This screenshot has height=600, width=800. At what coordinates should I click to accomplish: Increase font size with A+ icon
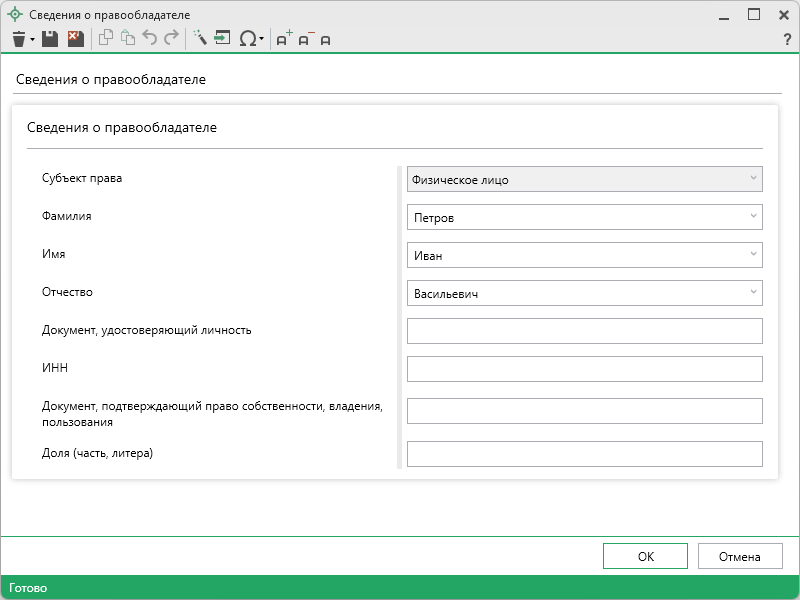point(283,39)
